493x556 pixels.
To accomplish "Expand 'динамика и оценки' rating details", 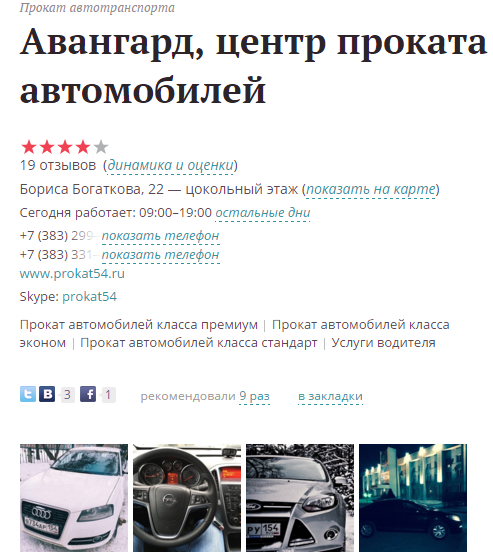I will point(170,165).
